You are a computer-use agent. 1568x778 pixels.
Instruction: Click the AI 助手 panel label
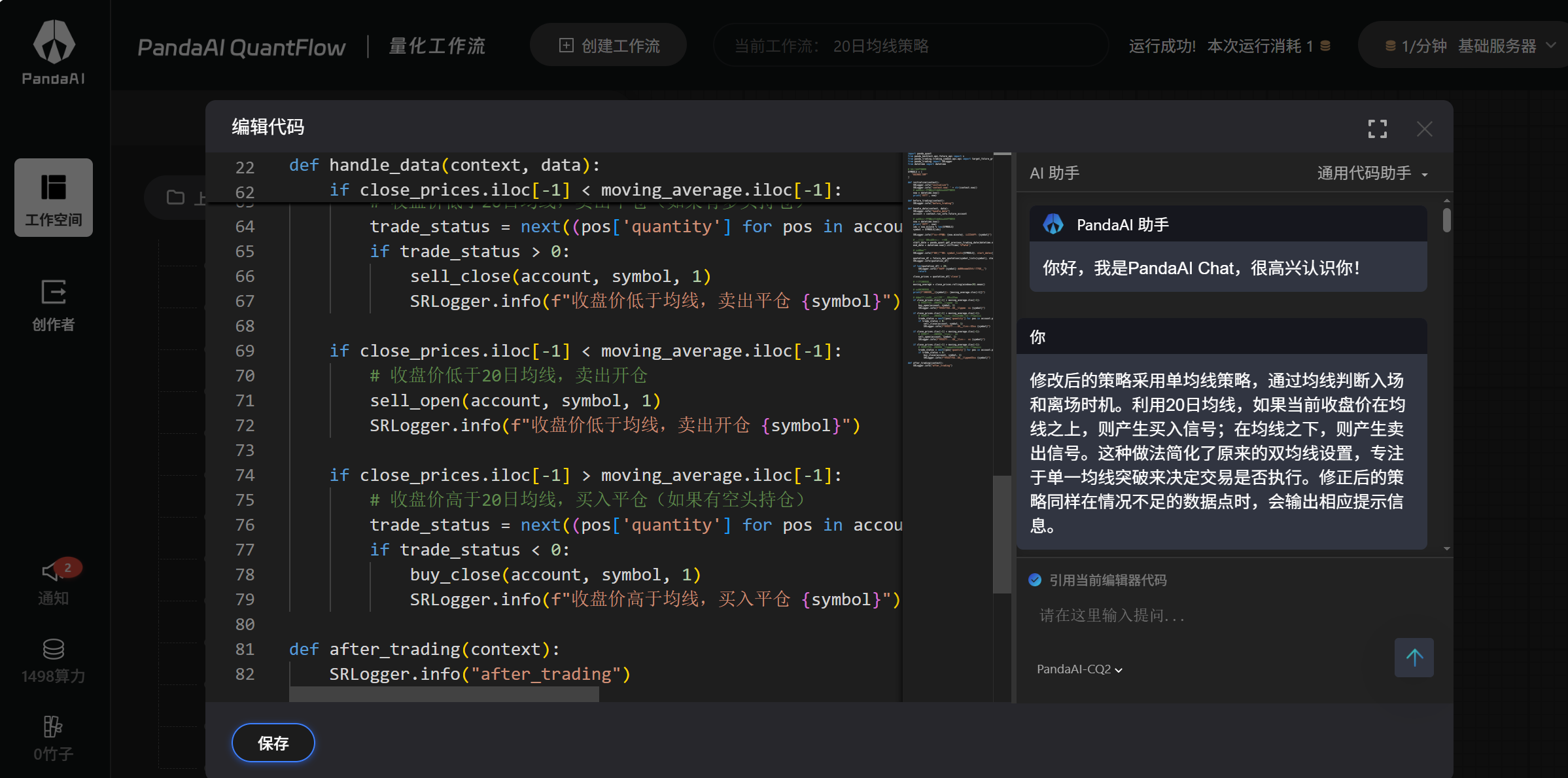click(x=1054, y=173)
